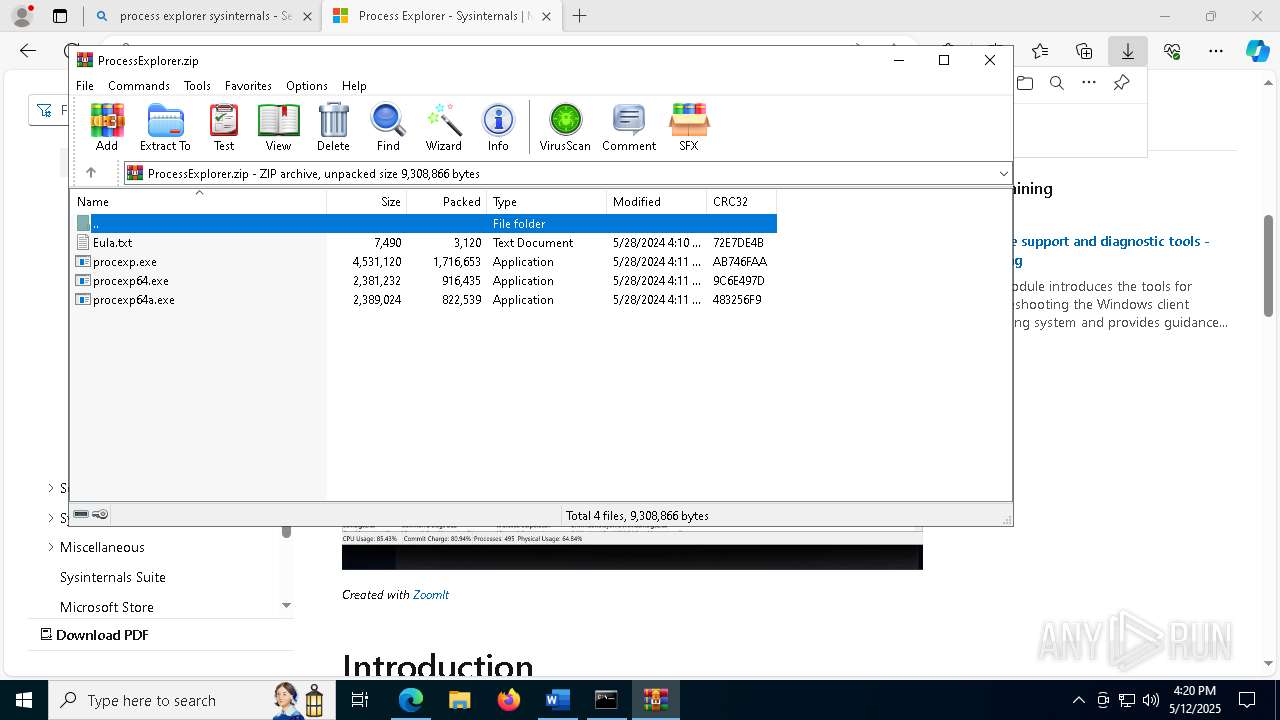Screen dimensions: 1280x720
Task: Open Word from the taskbar
Action: (x=557, y=700)
